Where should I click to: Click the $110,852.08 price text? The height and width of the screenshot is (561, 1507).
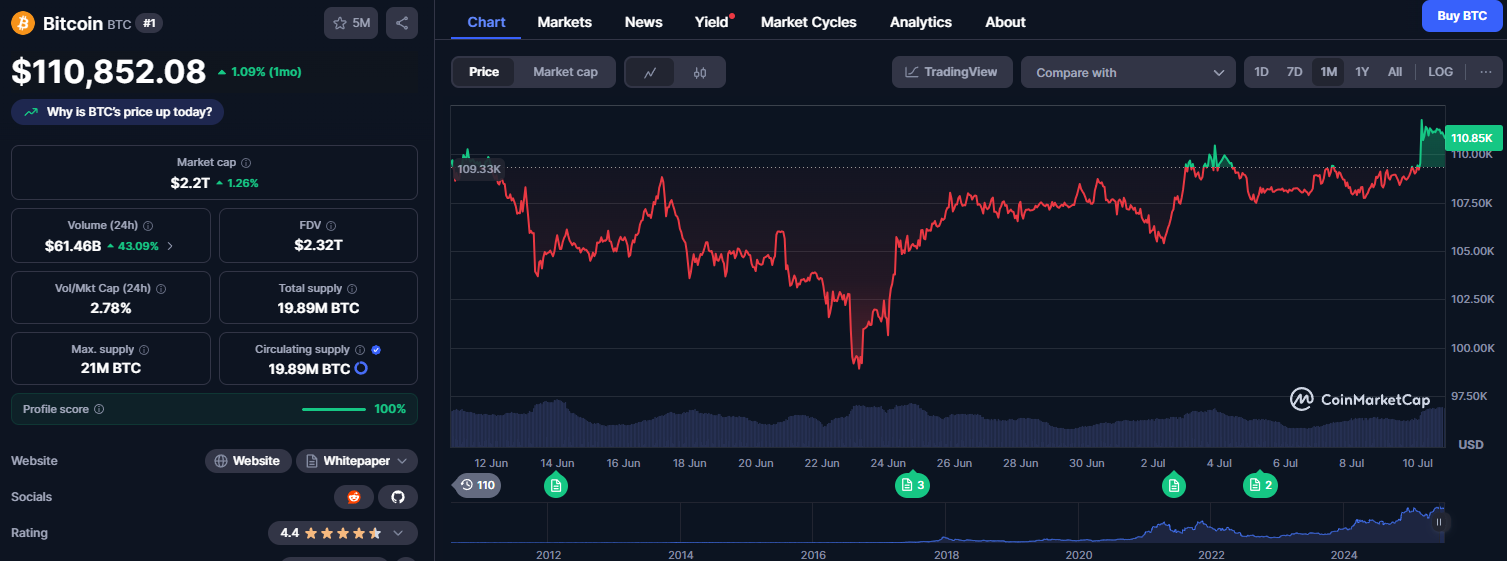108,71
